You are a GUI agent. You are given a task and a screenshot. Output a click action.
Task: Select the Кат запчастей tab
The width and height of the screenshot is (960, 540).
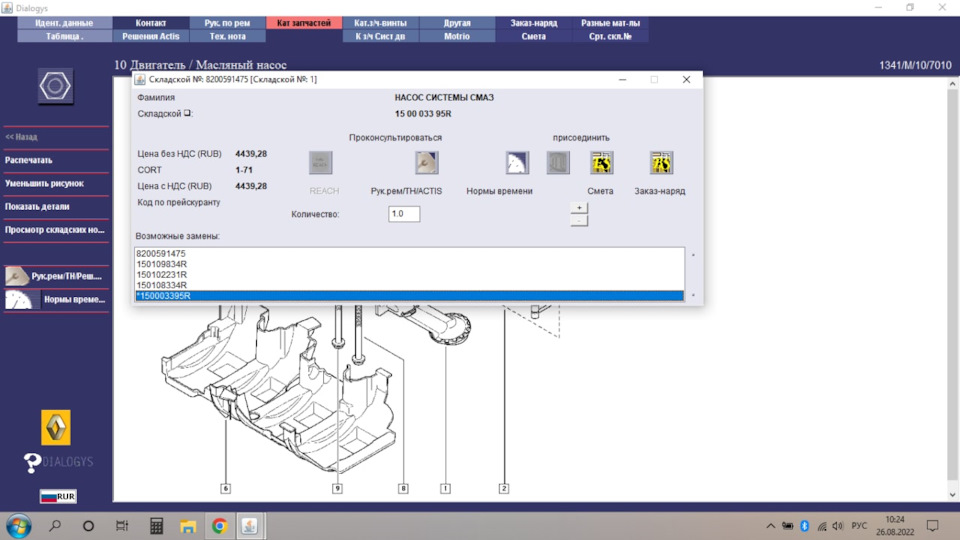[x=304, y=23]
